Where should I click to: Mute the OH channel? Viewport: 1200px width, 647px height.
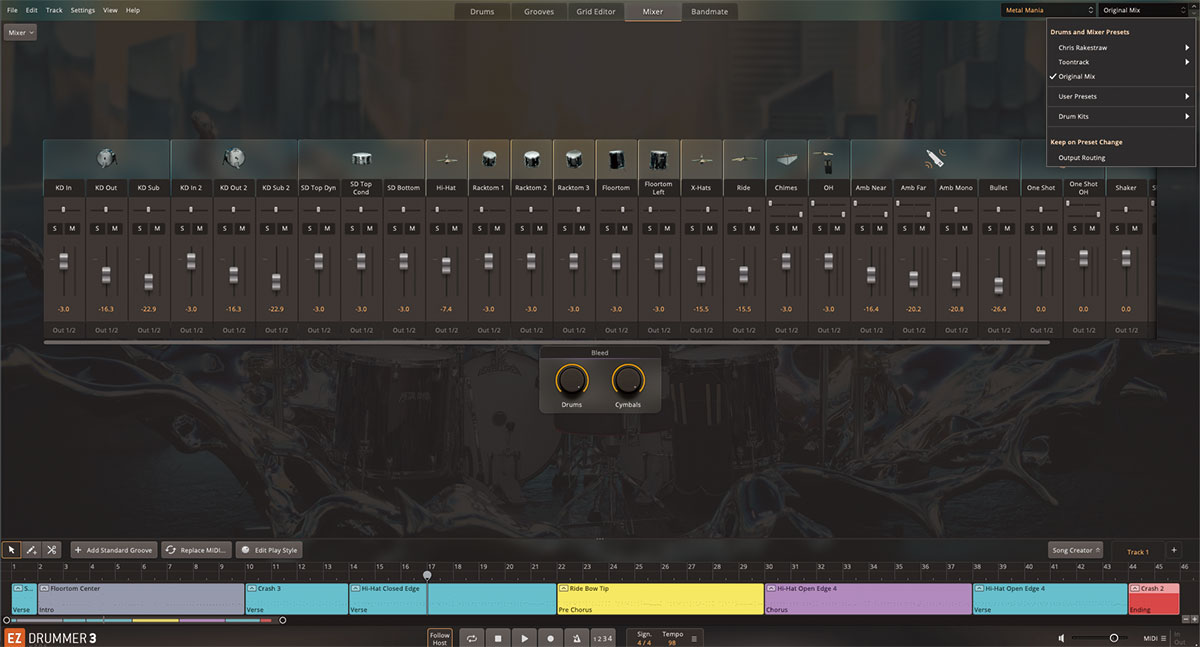pyautogui.click(x=837, y=228)
